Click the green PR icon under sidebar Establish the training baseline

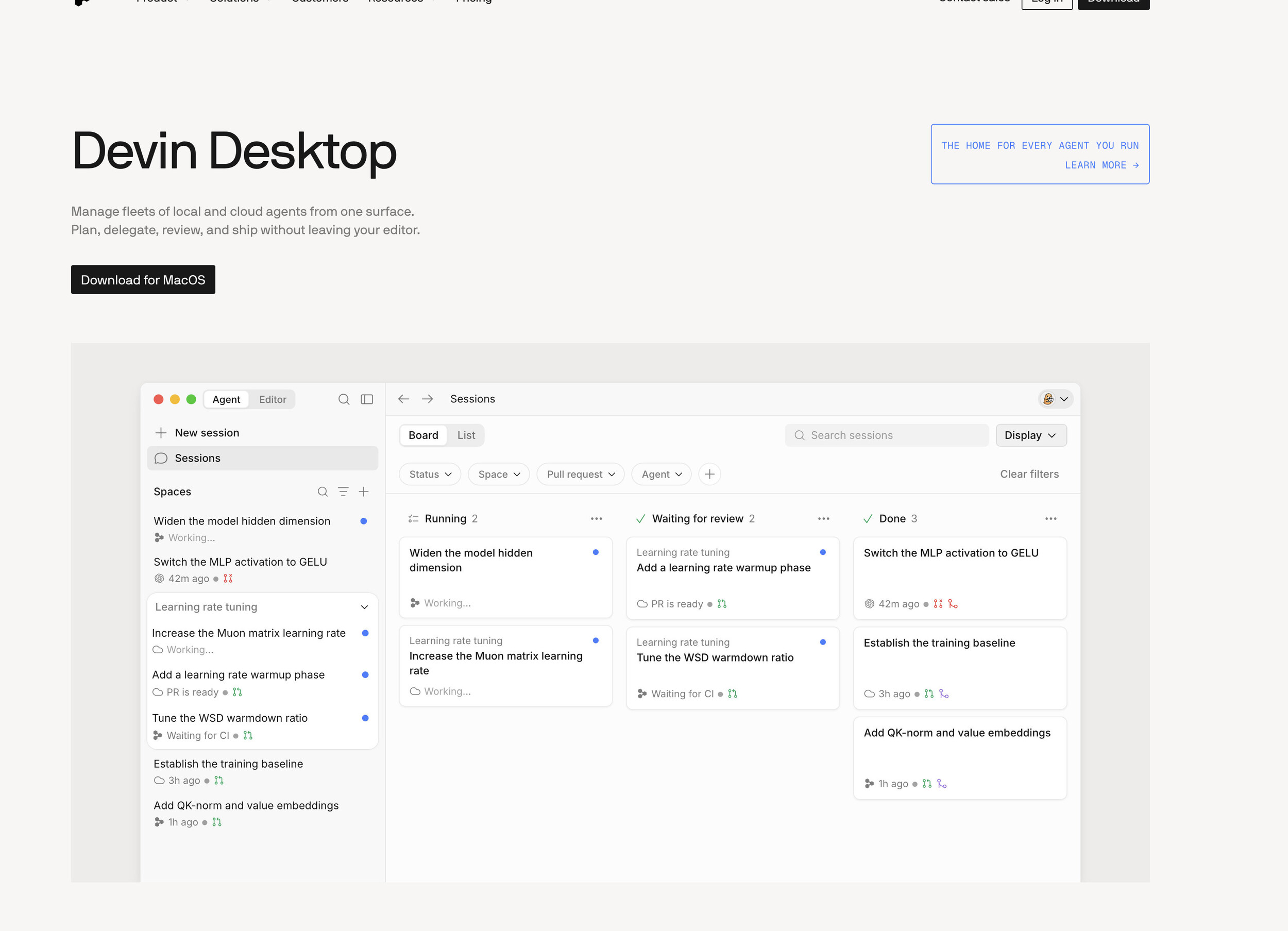pos(218,781)
